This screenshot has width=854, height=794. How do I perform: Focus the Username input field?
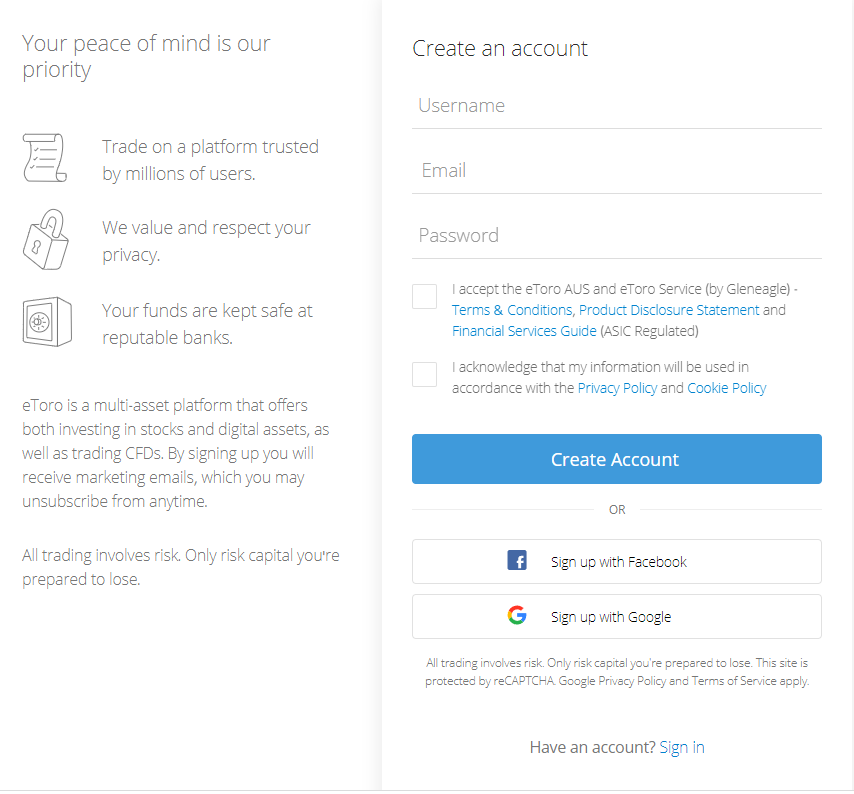[617, 106]
